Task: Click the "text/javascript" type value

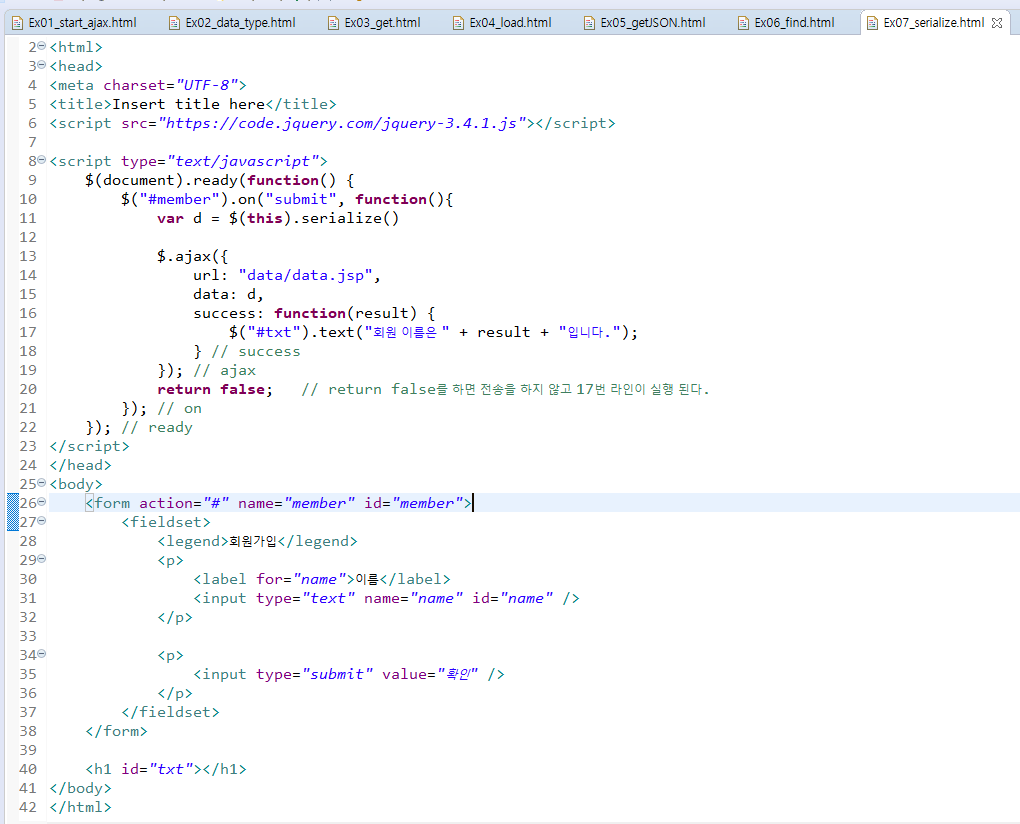Action: [243, 161]
